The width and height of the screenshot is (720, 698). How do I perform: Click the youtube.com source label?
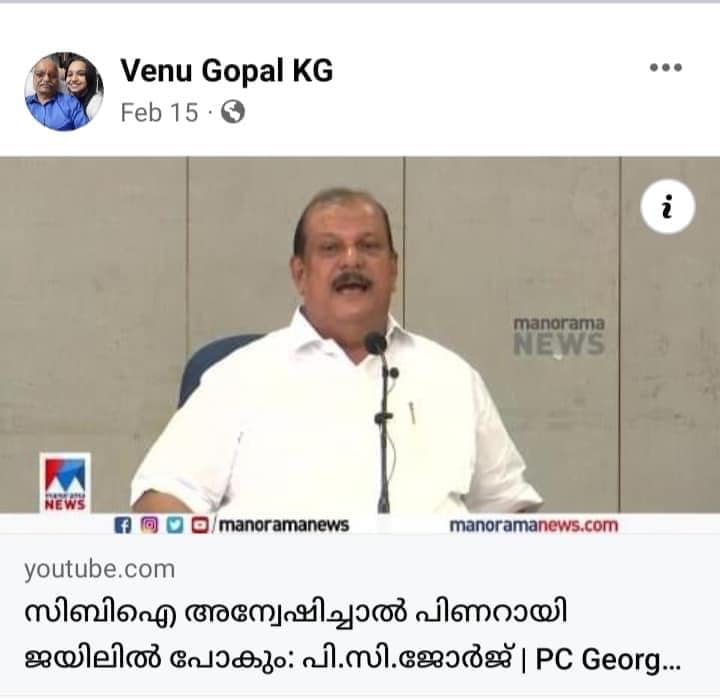[x=100, y=569]
